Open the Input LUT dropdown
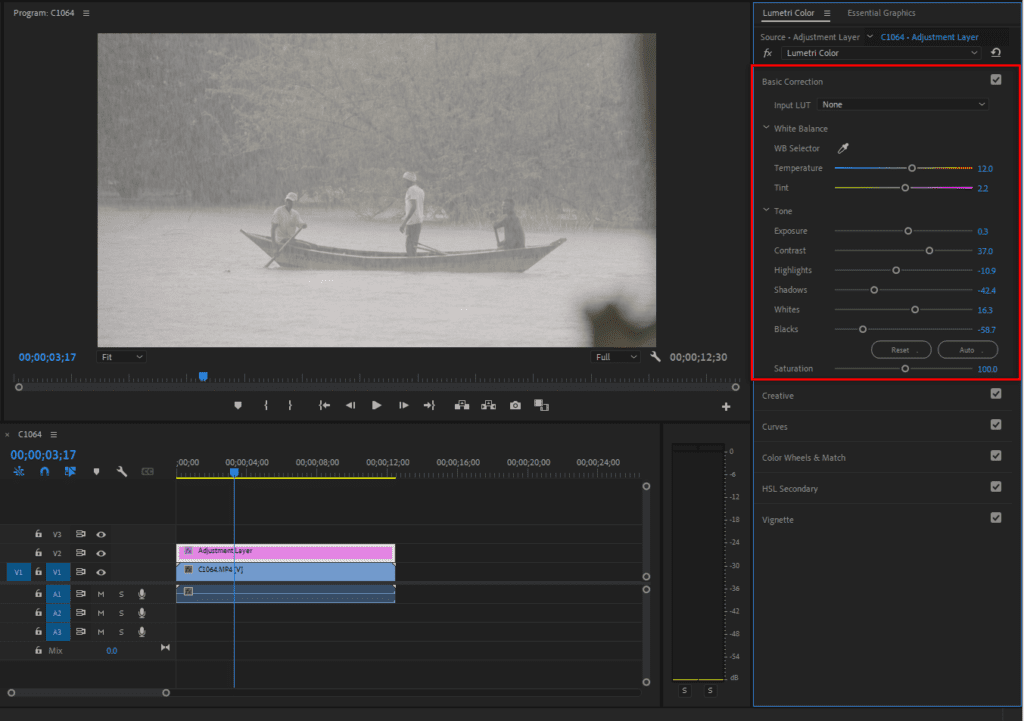The height and width of the screenshot is (721, 1024). point(902,104)
